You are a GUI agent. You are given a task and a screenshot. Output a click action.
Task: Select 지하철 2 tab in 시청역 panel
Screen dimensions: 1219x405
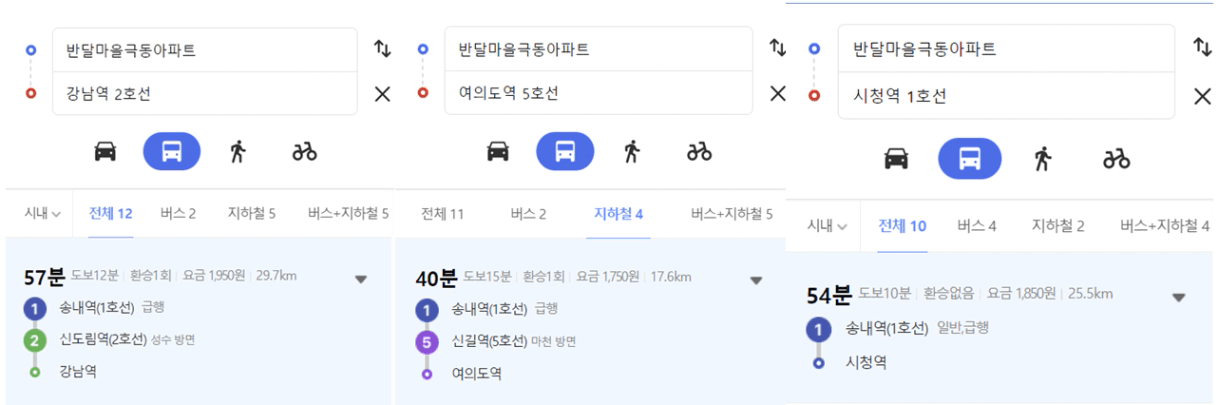click(x=1058, y=226)
